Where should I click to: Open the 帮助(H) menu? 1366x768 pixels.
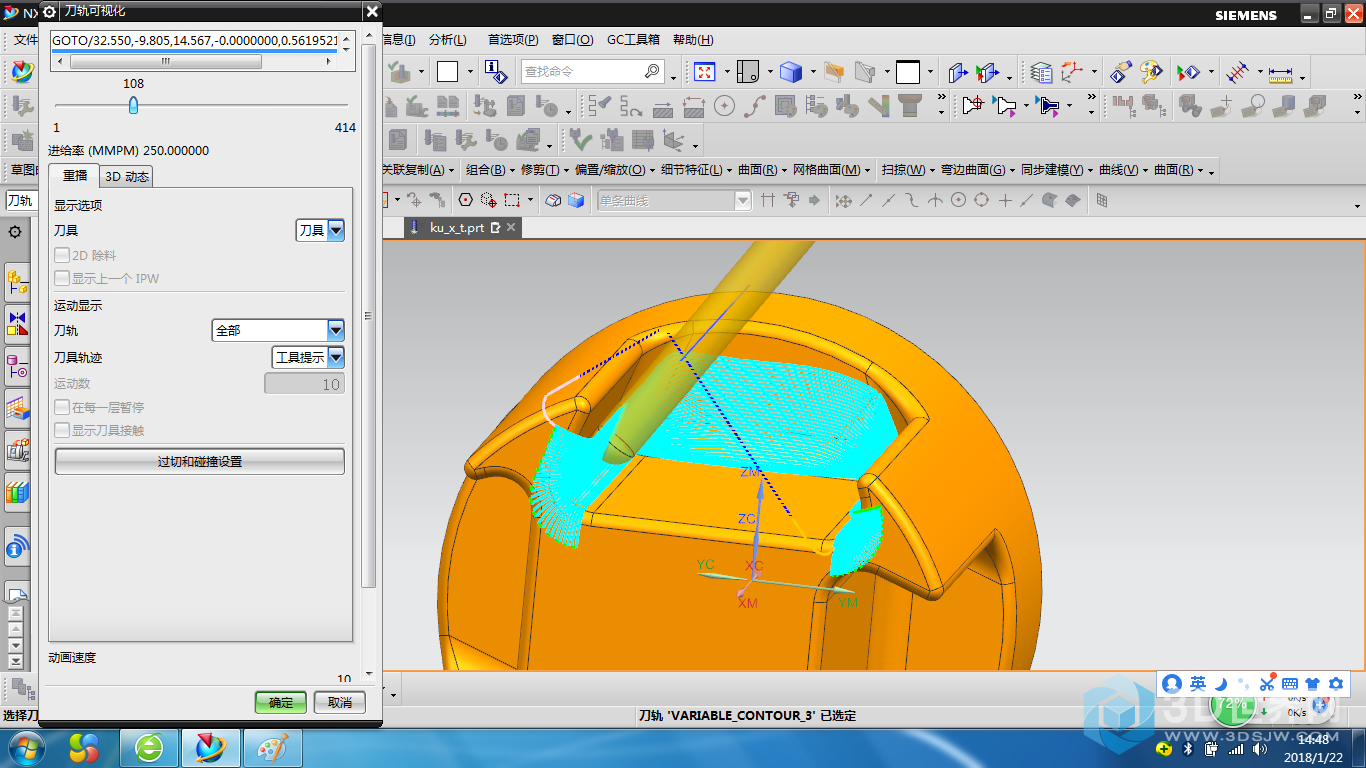pos(693,40)
